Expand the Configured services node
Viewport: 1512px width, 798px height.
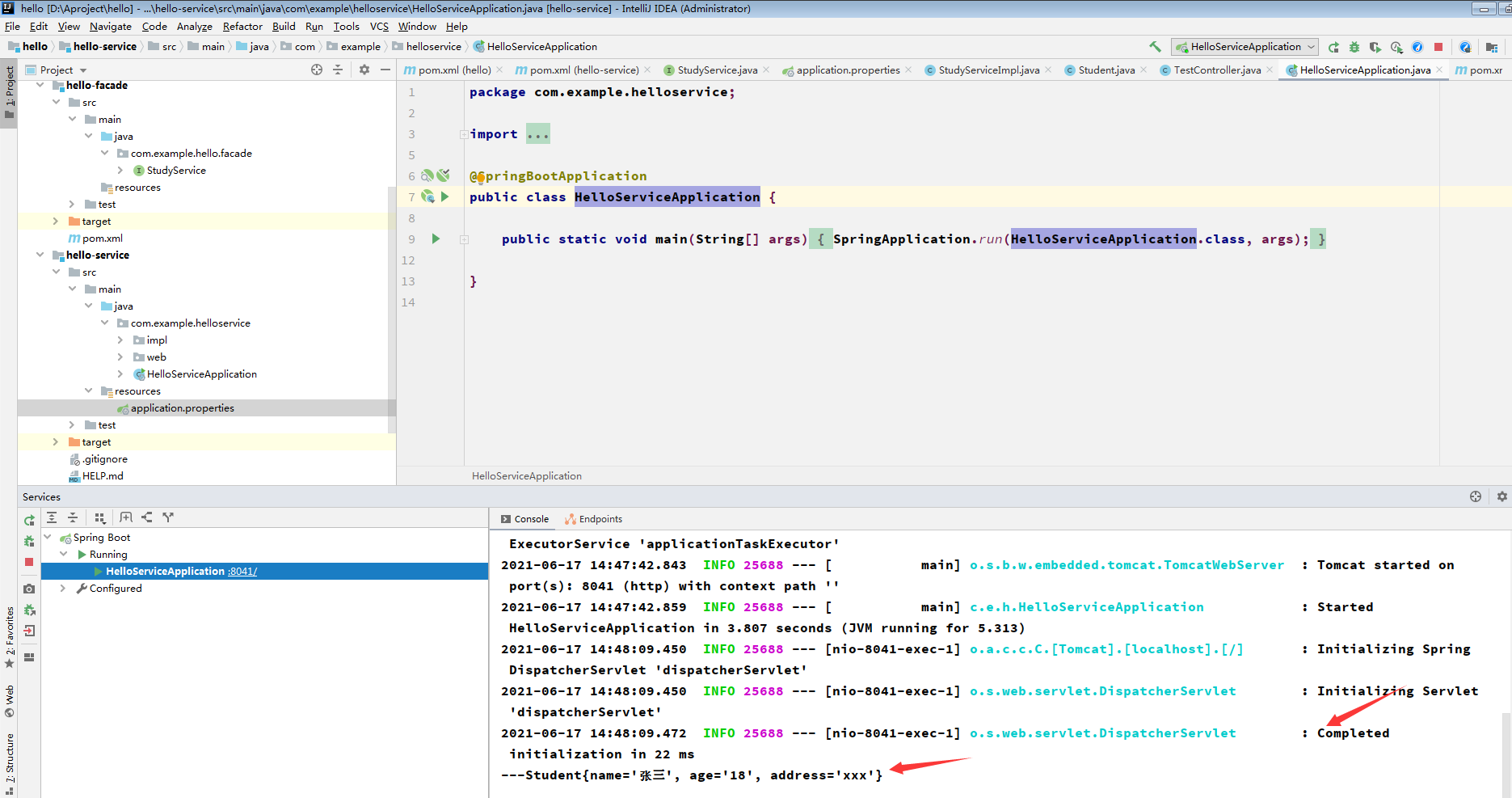coord(64,588)
